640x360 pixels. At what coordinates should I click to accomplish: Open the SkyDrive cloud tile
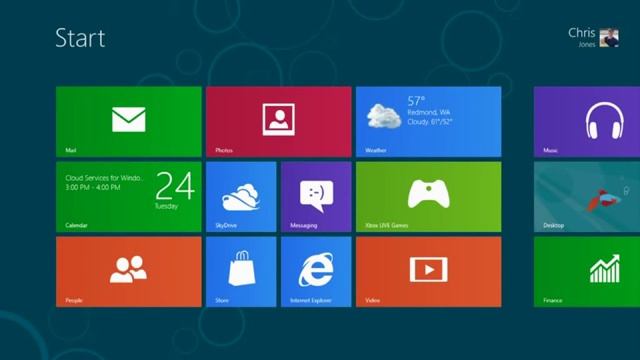tap(241, 197)
